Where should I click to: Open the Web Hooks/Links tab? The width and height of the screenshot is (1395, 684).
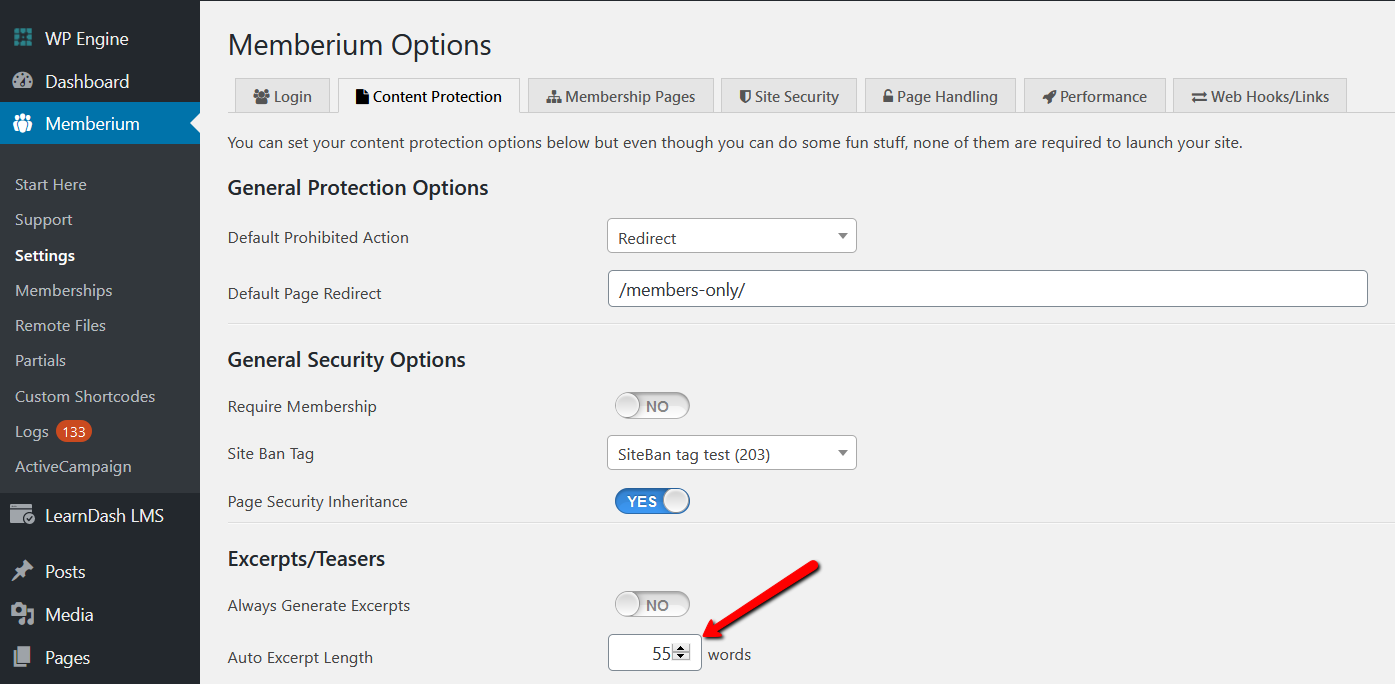[1260, 96]
